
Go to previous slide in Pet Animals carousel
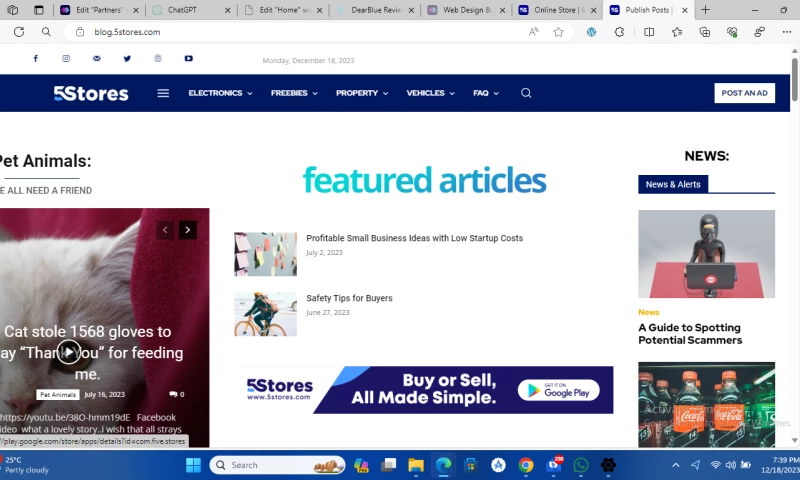coord(165,230)
